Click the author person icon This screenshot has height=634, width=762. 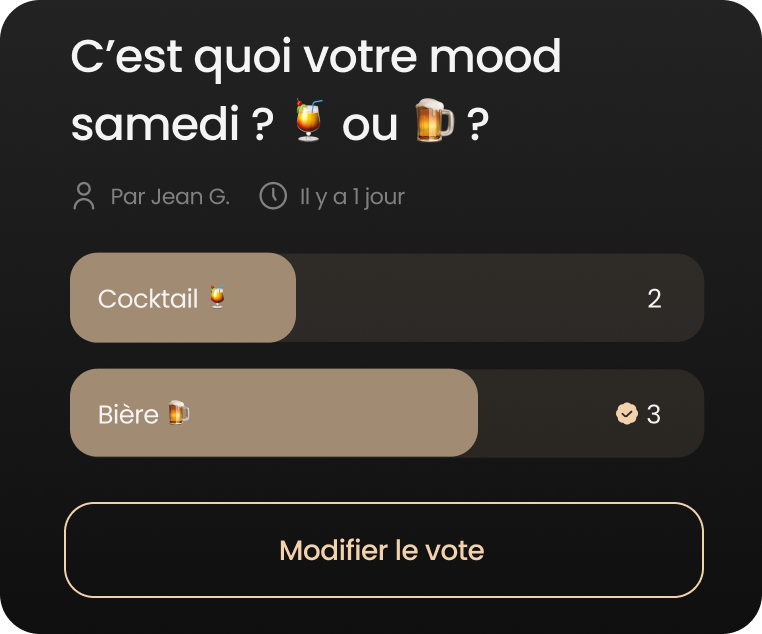click(x=84, y=196)
